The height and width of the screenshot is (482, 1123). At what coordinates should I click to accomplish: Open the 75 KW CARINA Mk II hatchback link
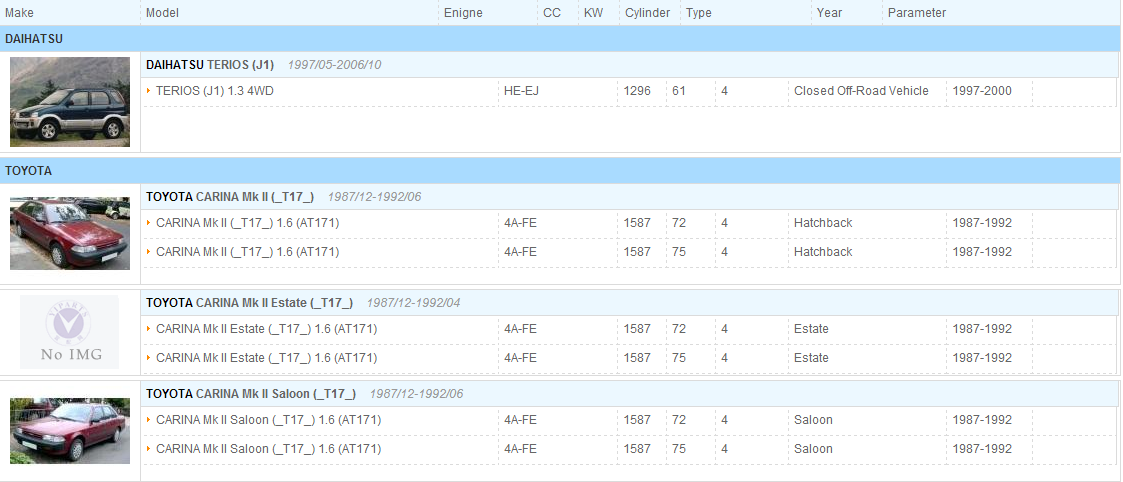point(248,251)
